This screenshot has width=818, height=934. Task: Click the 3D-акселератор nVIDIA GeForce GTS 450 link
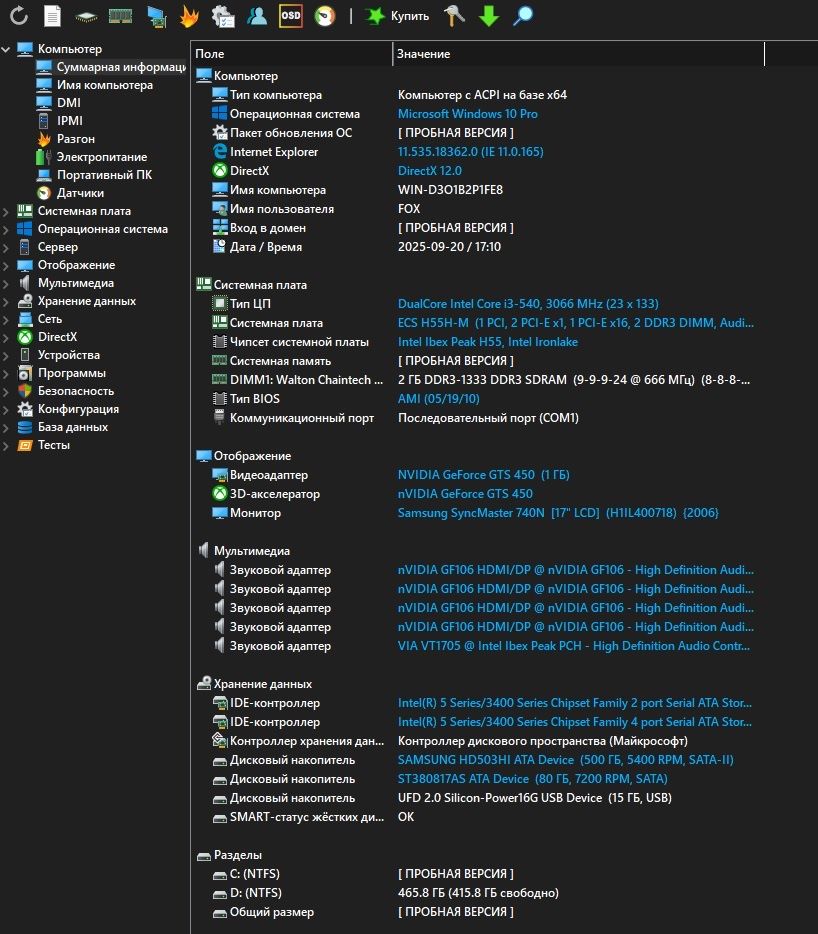(x=465, y=494)
